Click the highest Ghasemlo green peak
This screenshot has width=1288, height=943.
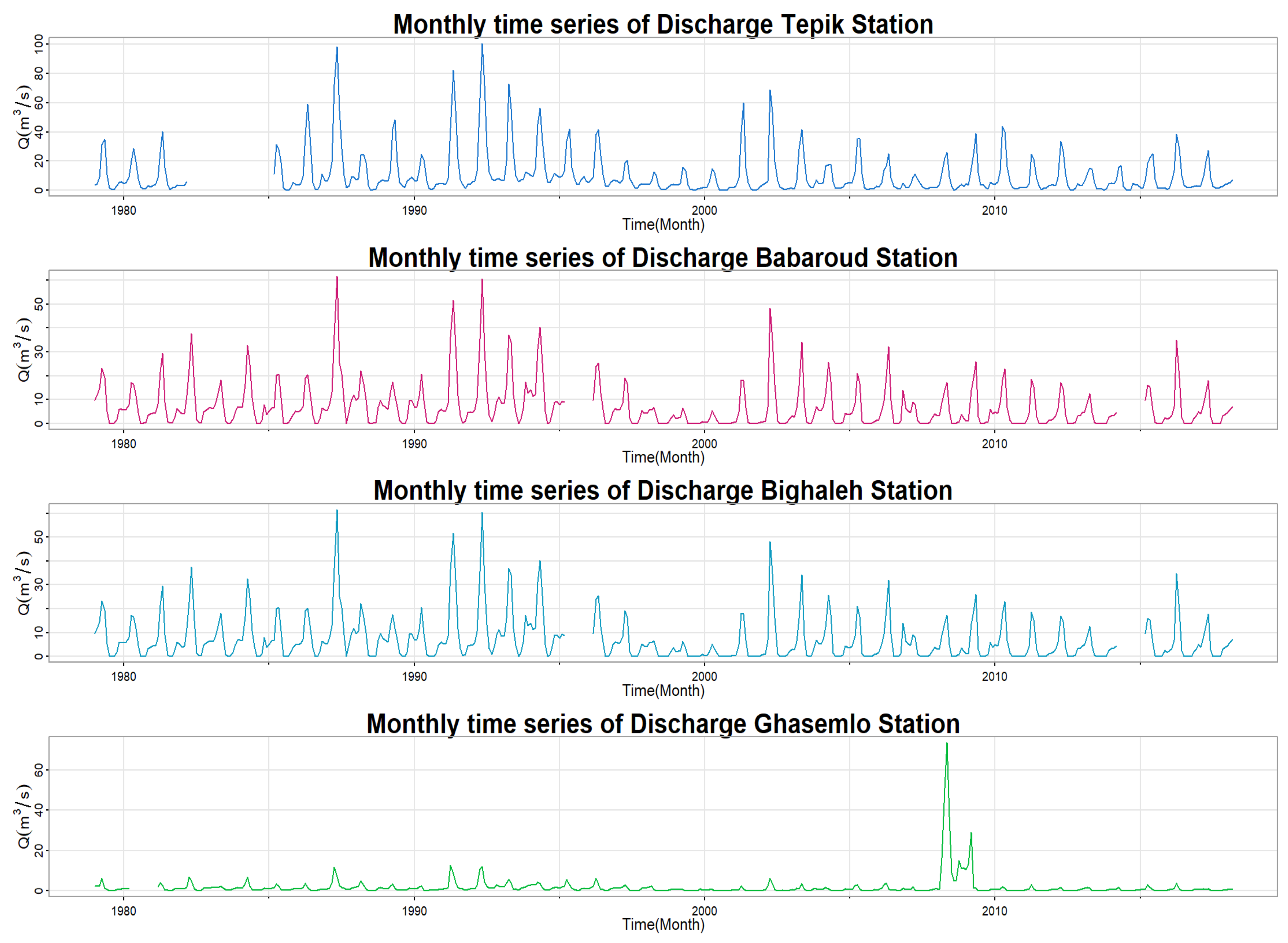[x=947, y=745]
